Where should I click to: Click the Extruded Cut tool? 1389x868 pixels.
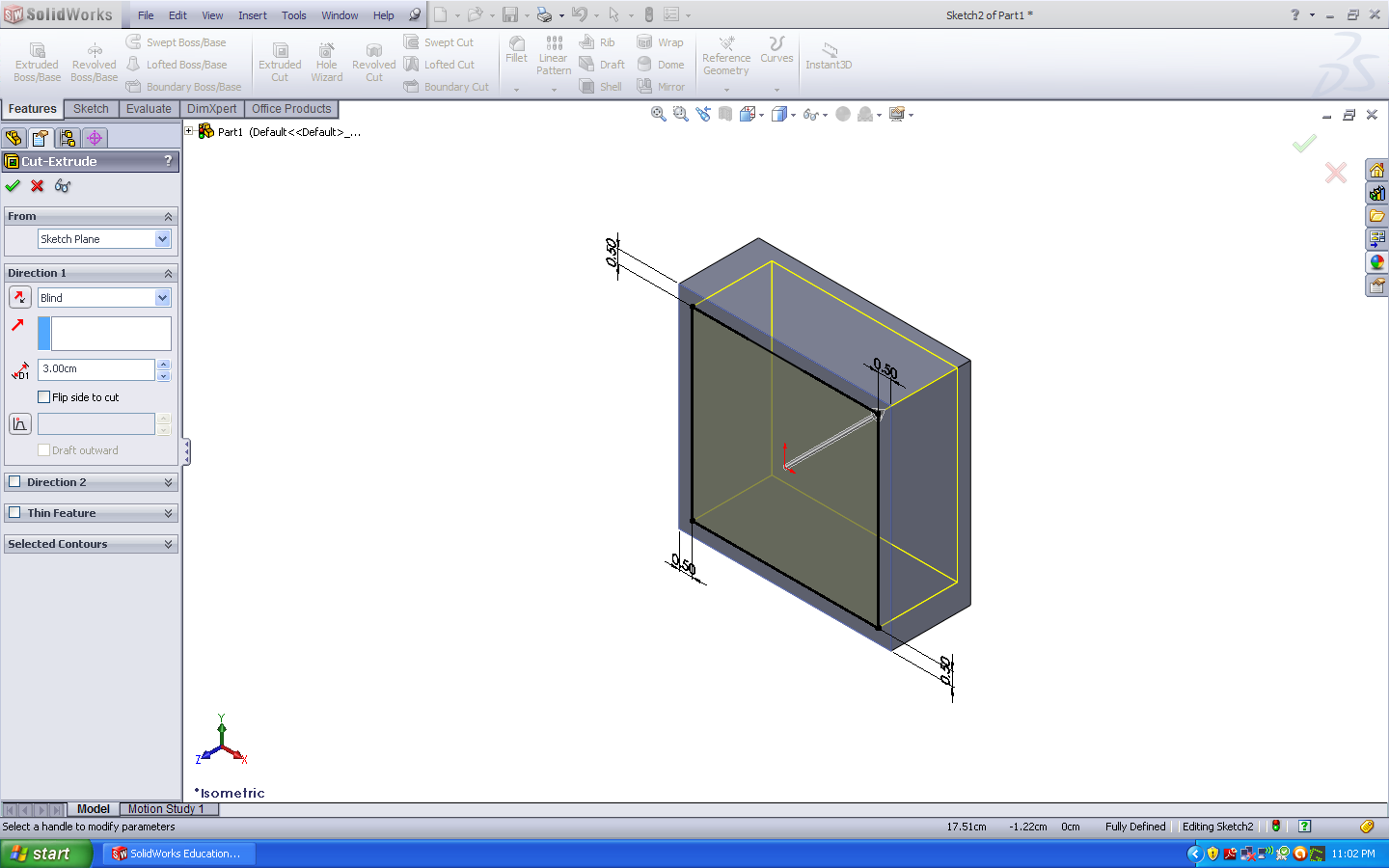coord(280,63)
